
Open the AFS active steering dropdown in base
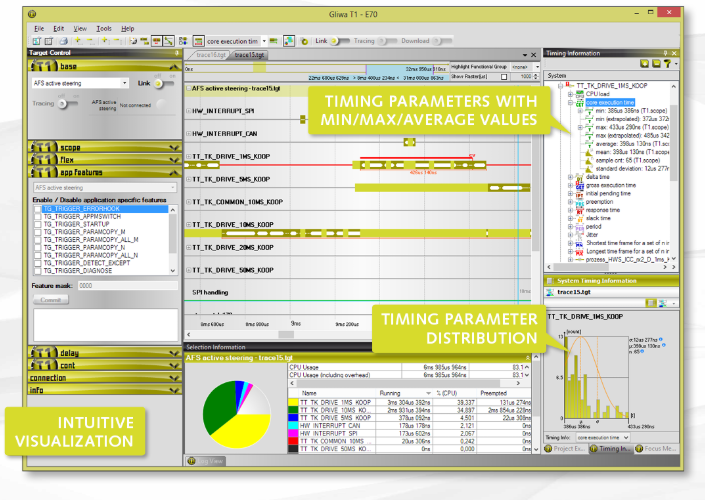124,83
